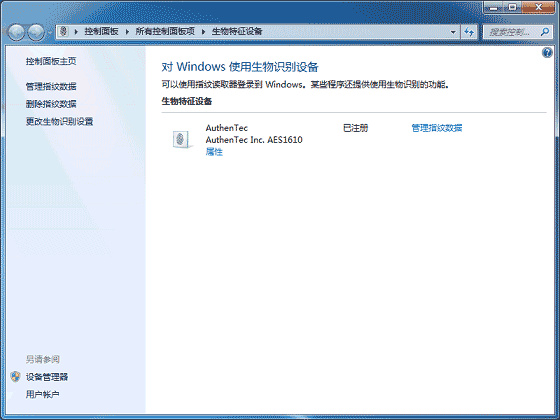The height and width of the screenshot is (420, 560).
Task: Click the 属性 link under AuthenTec
Action: (x=214, y=152)
